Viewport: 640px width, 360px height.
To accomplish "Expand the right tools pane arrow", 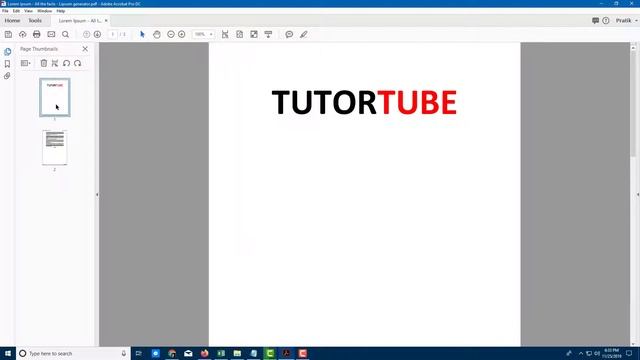I will [638, 195].
